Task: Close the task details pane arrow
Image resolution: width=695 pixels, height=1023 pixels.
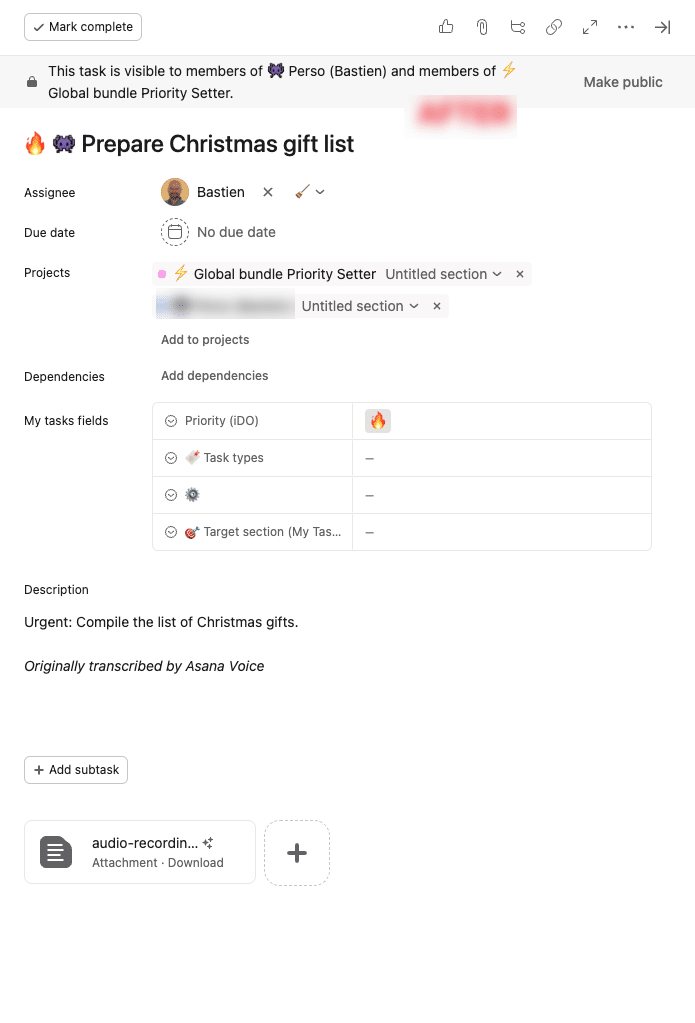Action: [662, 27]
